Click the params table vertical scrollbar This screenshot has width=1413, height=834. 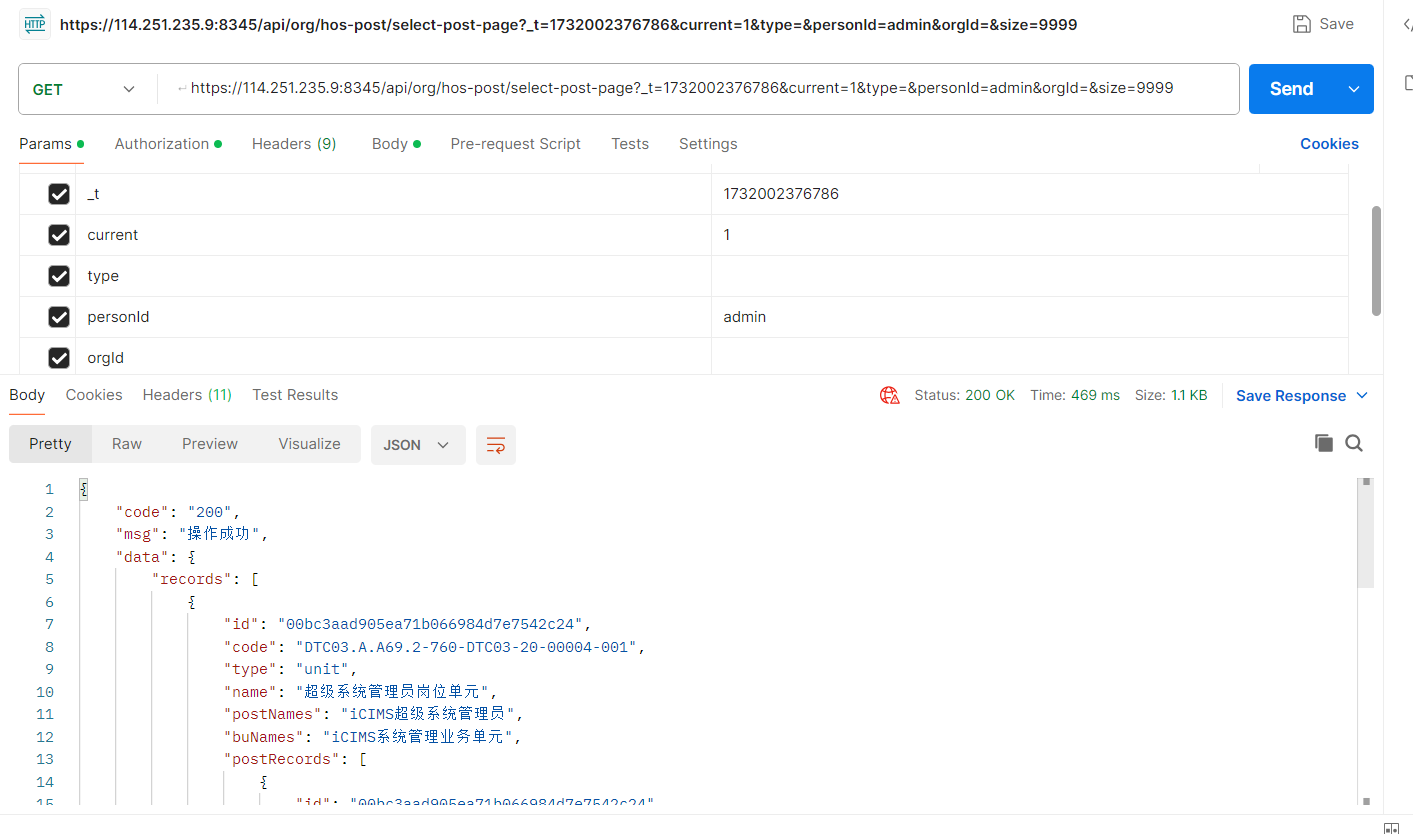(x=1376, y=260)
